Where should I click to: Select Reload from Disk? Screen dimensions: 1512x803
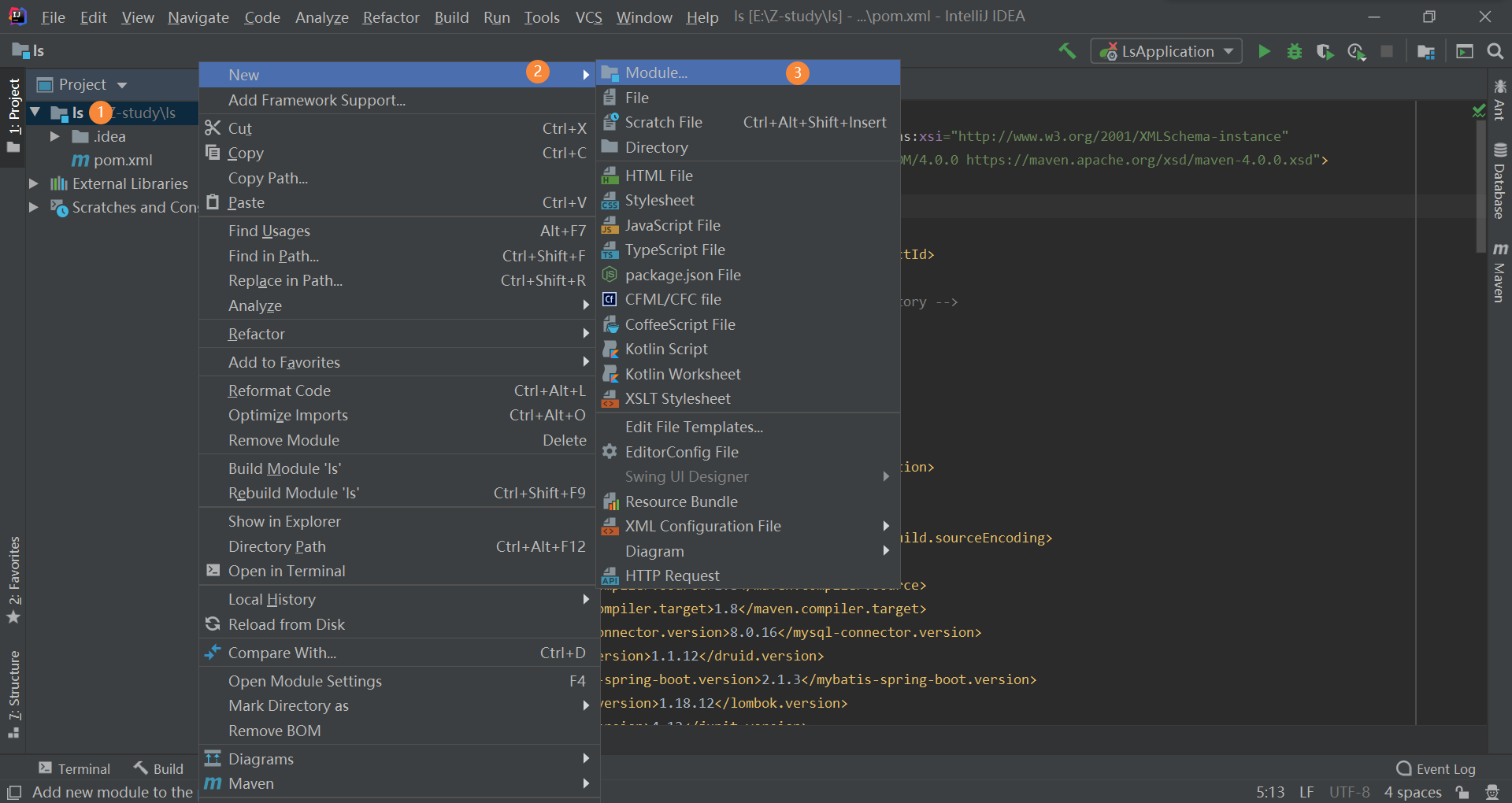point(399,624)
